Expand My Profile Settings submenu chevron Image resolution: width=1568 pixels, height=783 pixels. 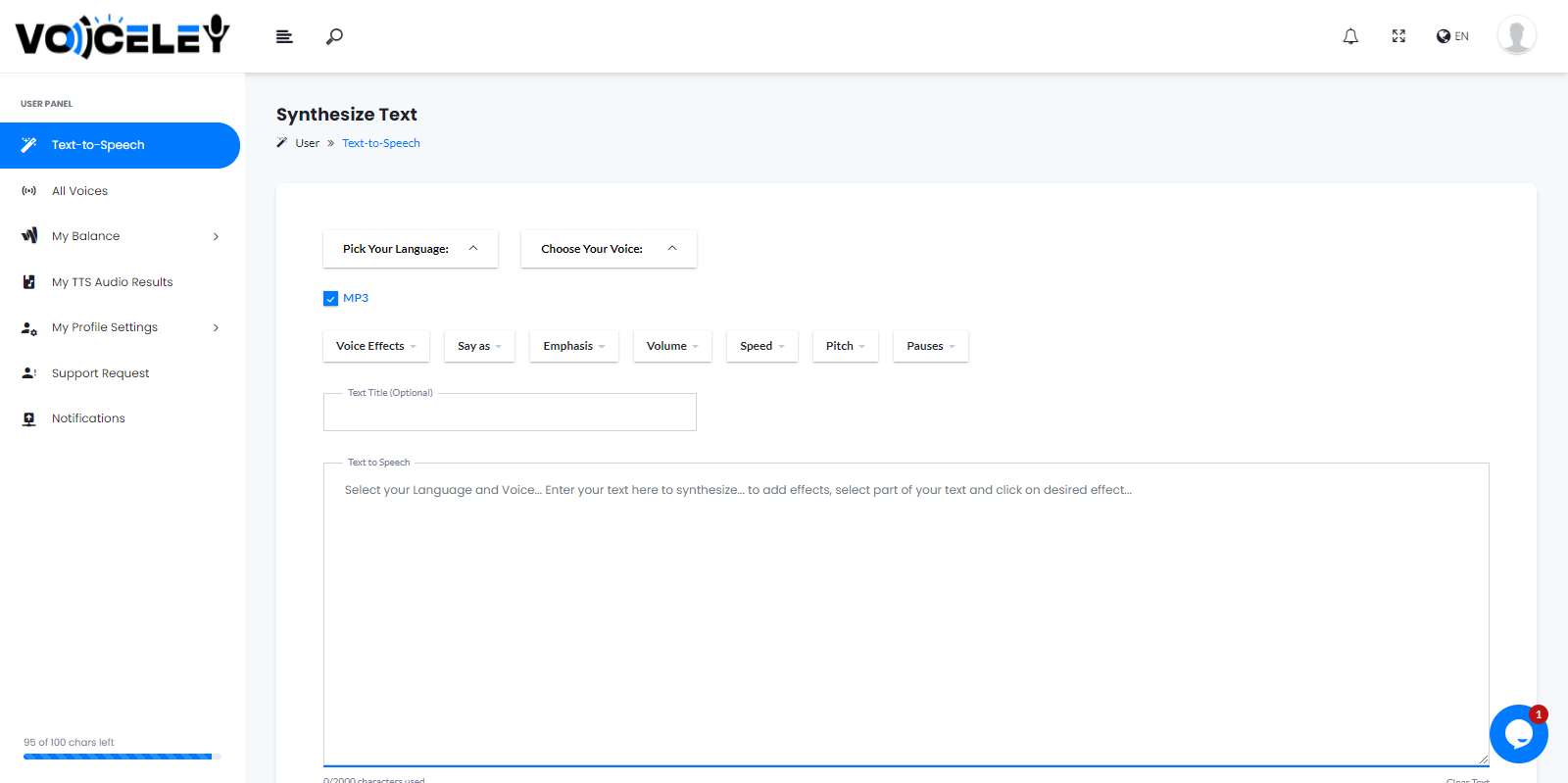[216, 327]
